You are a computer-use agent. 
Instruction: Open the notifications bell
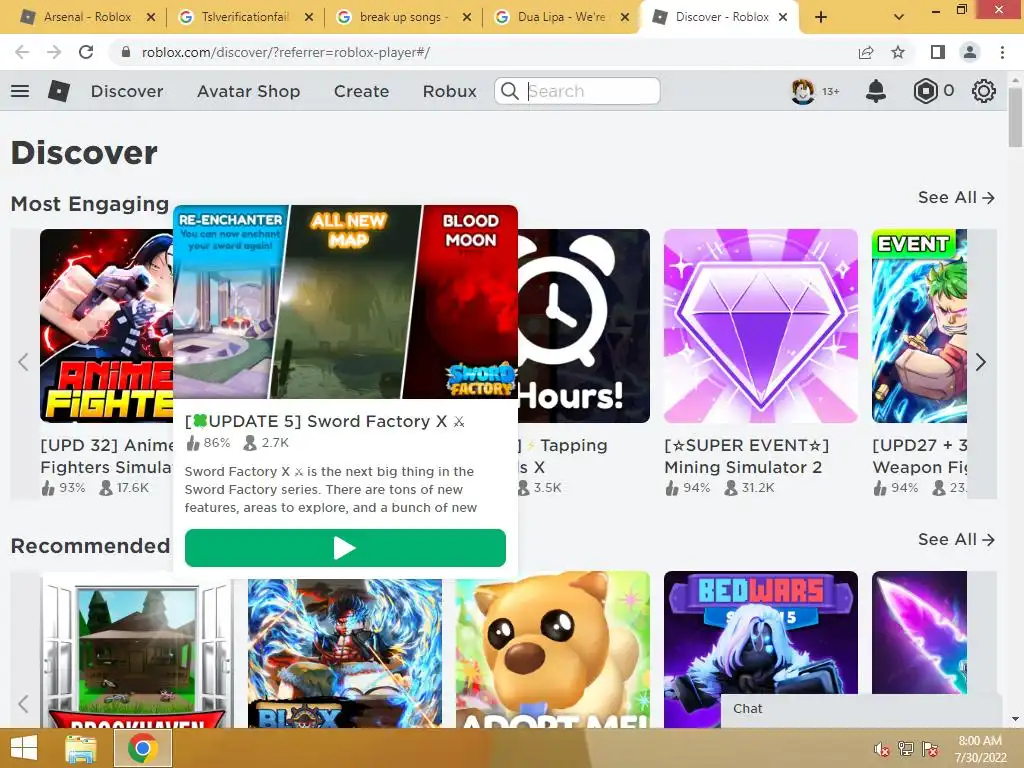pyautogui.click(x=876, y=91)
